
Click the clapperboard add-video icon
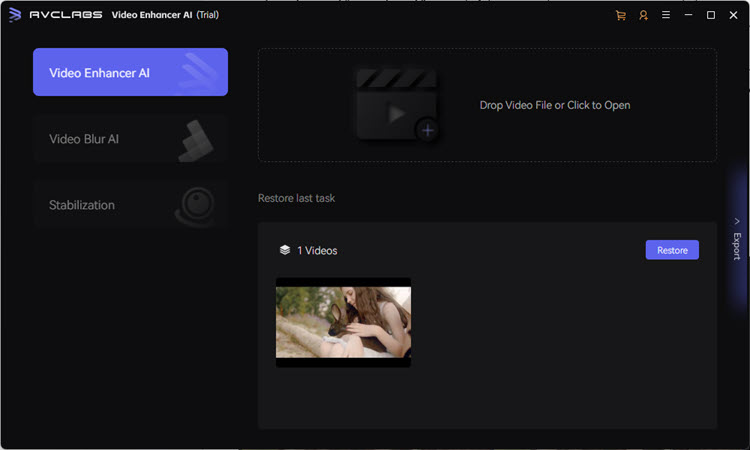point(397,105)
